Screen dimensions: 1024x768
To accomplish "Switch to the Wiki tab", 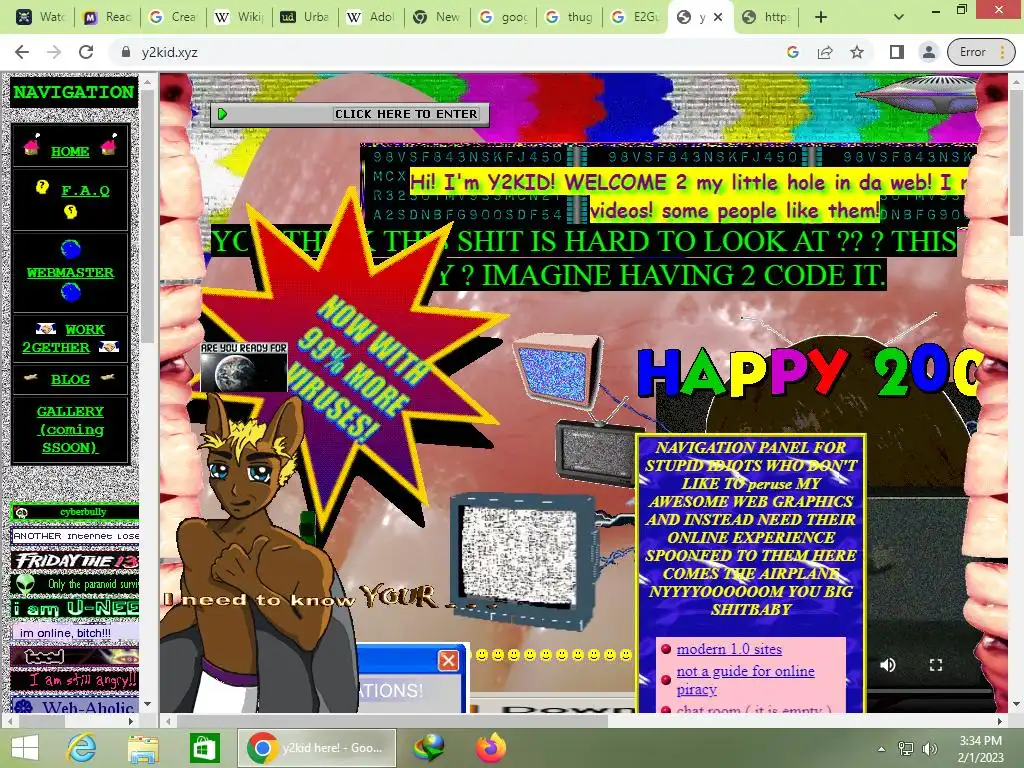I will 240,17.
